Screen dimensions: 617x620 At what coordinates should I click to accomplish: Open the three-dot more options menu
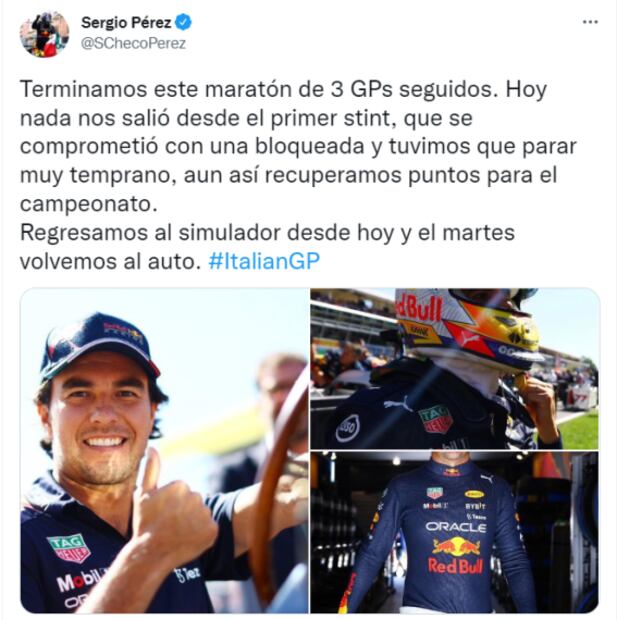coord(590,22)
